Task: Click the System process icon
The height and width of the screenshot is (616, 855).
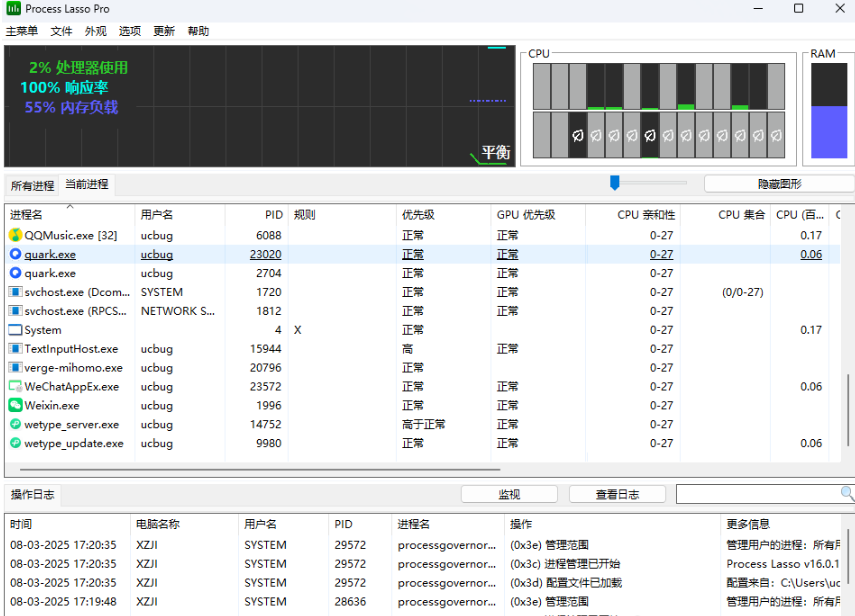Action: click(16, 330)
